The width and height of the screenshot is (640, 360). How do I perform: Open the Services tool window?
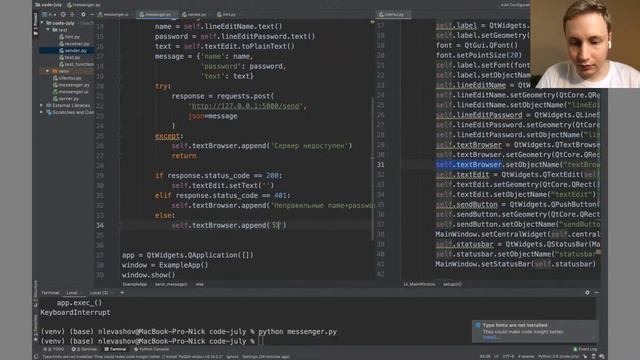point(84,349)
